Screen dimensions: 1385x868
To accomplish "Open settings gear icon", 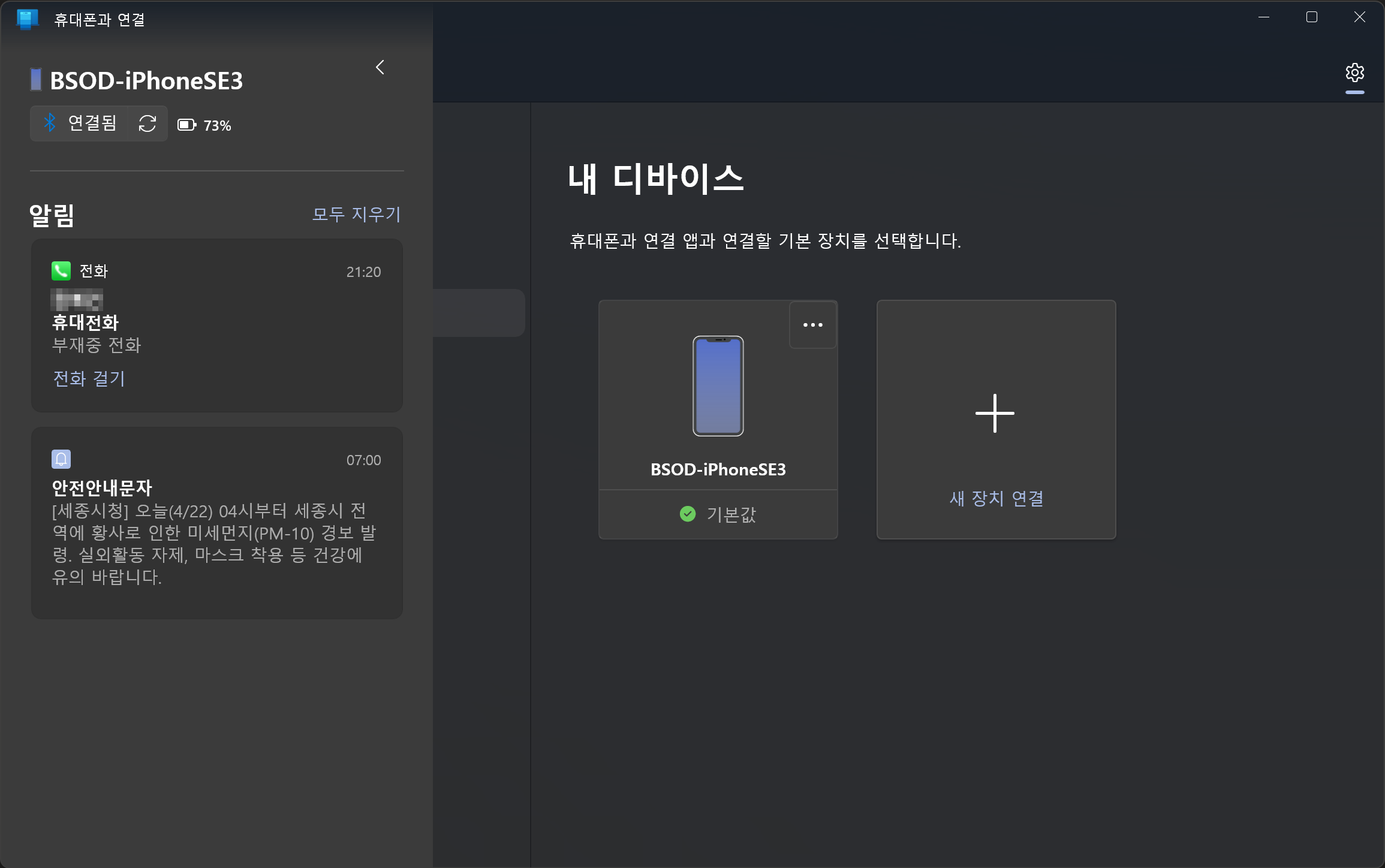I will coord(1354,73).
